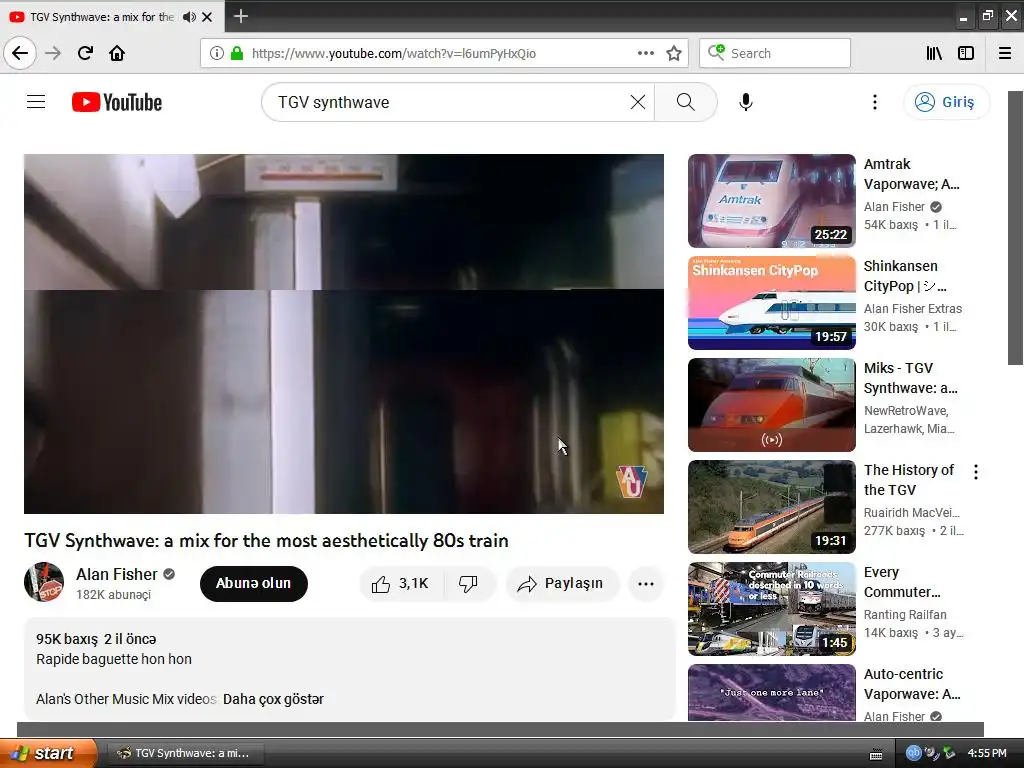Image resolution: width=1024 pixels, height=768 pixels.
Task: Click the green padlock security icon
Action: pyautogui.click(x=237, y=53)
